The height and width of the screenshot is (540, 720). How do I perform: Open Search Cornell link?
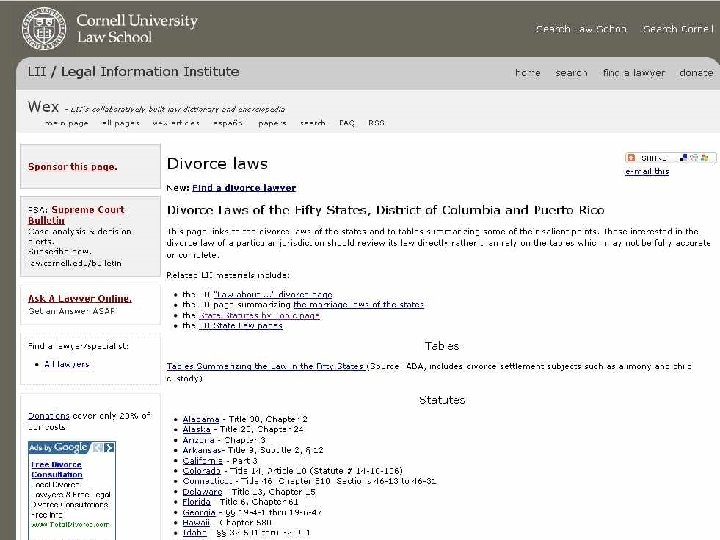click(678, 29)
